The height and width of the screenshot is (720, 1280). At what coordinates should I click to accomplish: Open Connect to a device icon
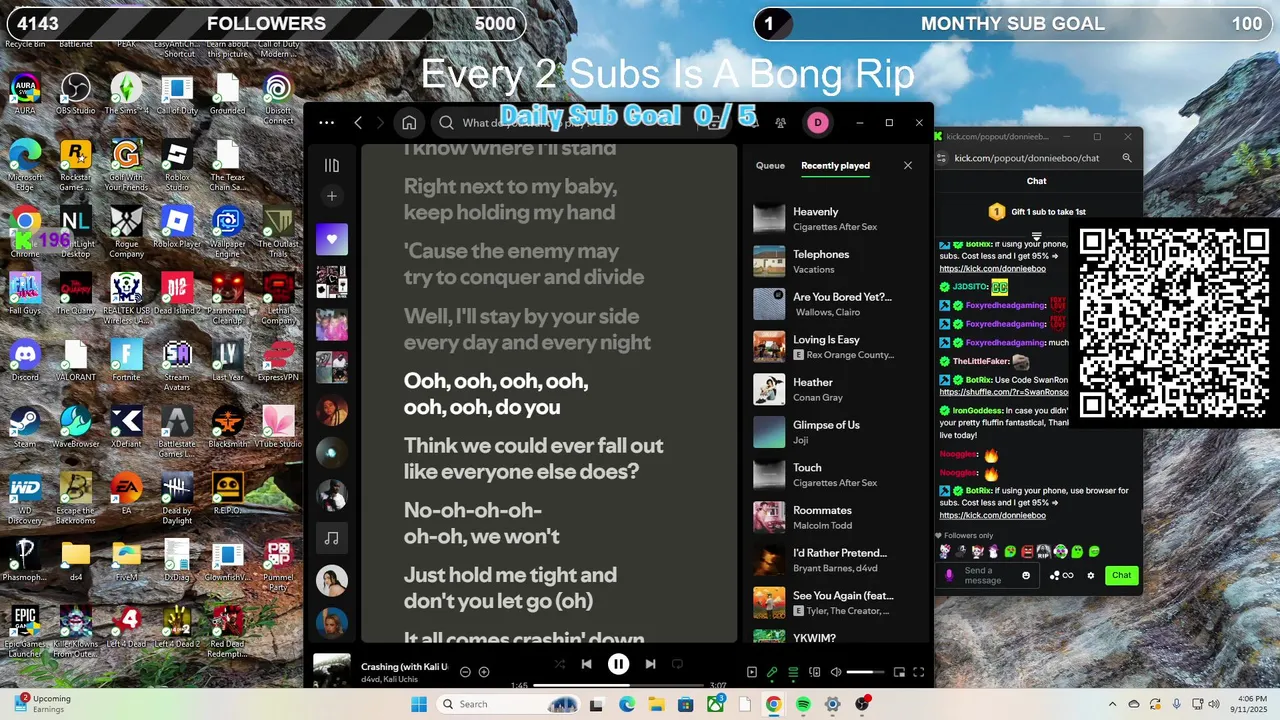pyautogui.click(x=815, y=673)
